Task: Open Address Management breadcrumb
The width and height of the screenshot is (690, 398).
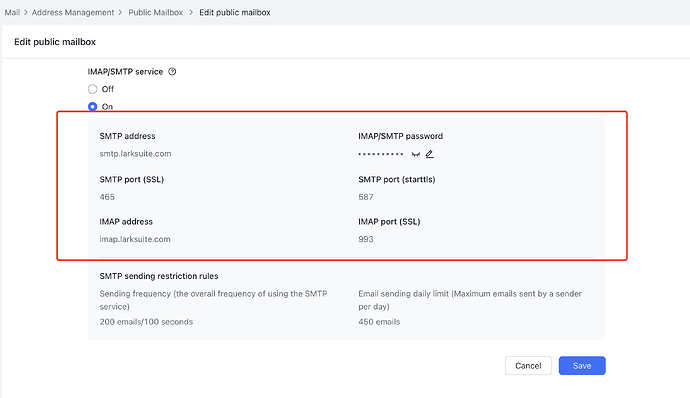Action: (x=73, y=13)
